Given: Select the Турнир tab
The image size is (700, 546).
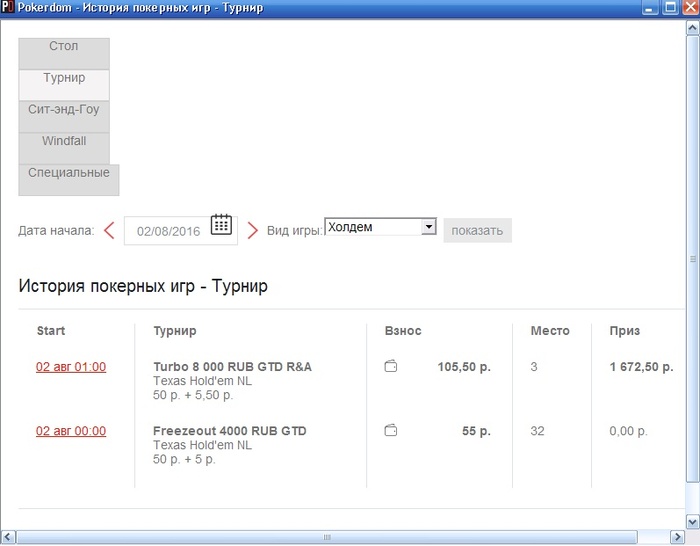Looking at the screenshot, I should [64, 85].
